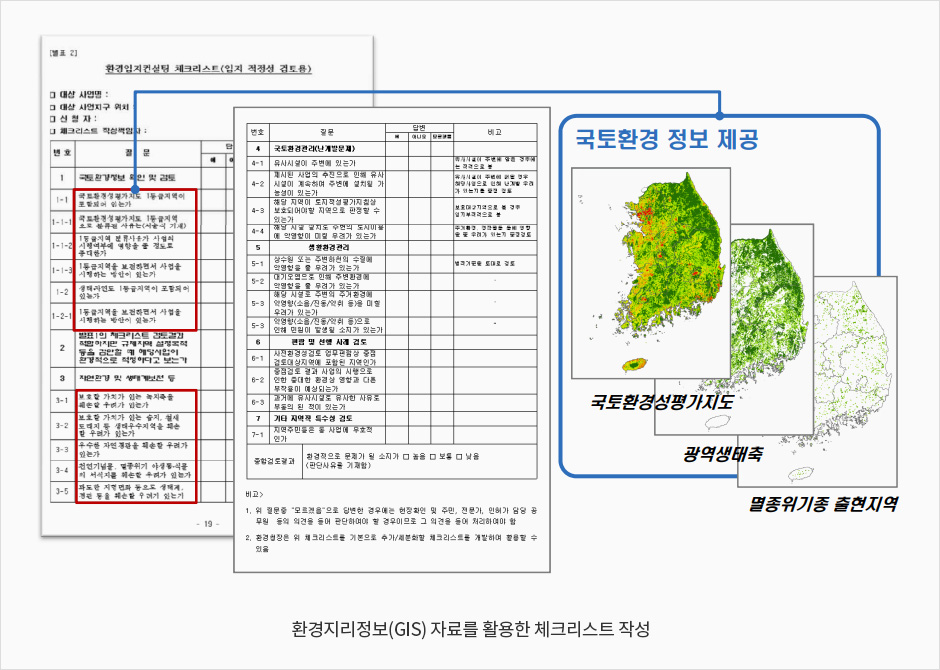This screenshot has width=940, height=670.
Task: Click the 번호 header in second checklist
Action: [258, 132]
